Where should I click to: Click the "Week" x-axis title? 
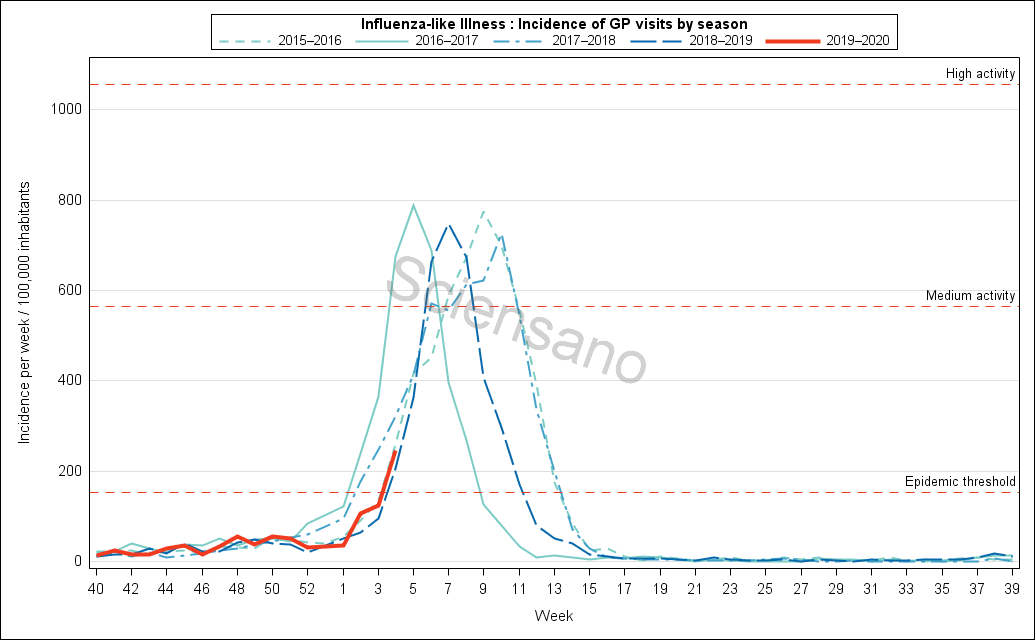pos(553,615)
